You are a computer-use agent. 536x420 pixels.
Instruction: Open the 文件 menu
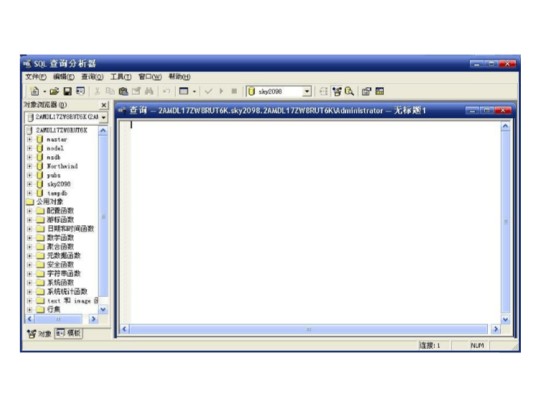[36, 77]
